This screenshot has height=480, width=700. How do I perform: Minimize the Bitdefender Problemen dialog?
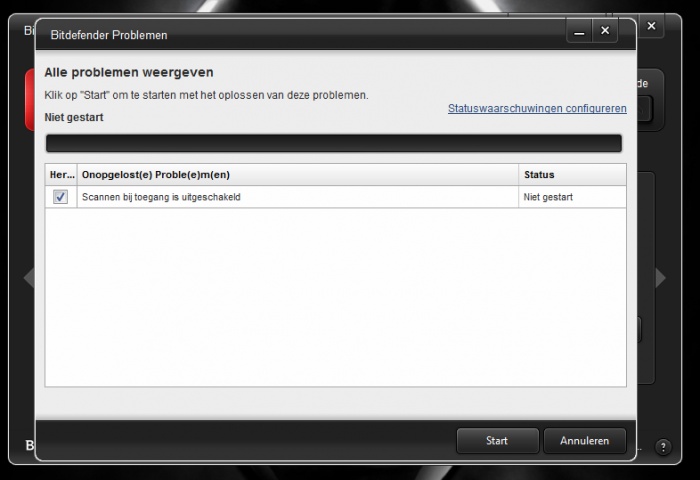tap(579, 31)
